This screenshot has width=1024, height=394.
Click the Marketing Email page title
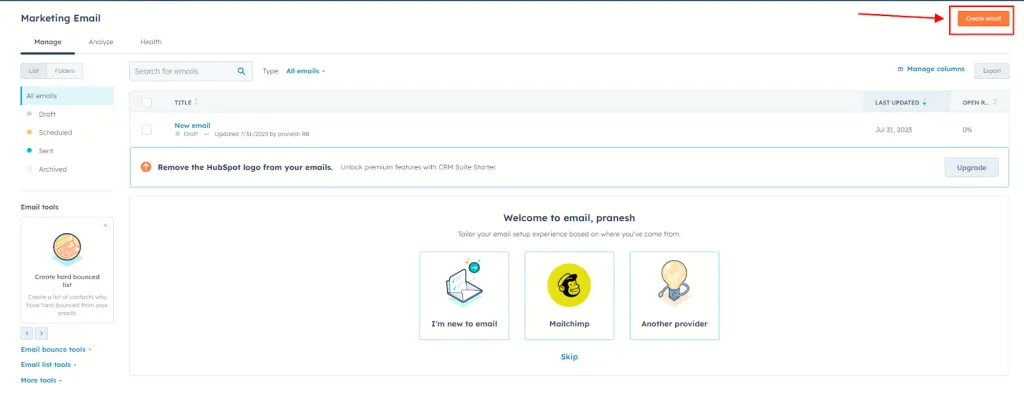pos(61,18)
